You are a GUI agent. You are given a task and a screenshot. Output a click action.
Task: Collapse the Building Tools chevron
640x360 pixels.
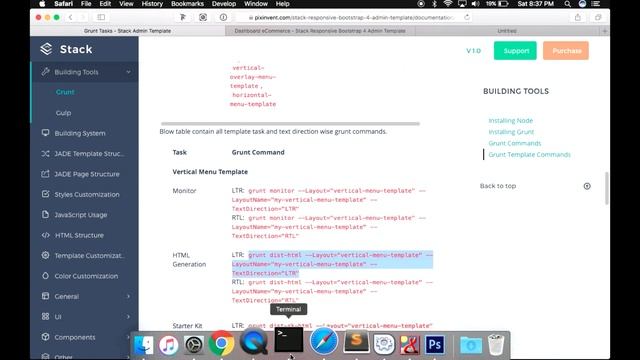[x=128, y=72]
